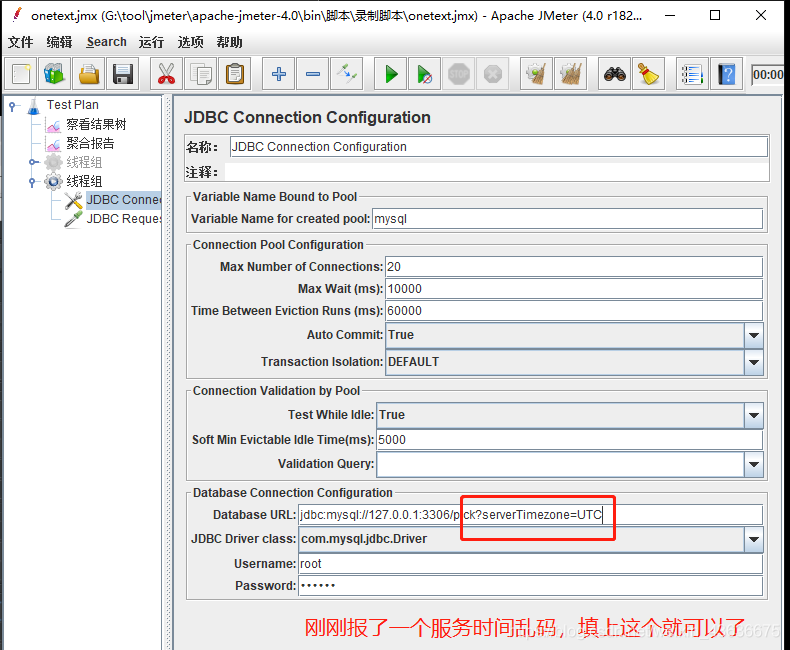Screen dimensions: 790x650
Task: Open Help with the question mark icon
Action: point(726,75)
